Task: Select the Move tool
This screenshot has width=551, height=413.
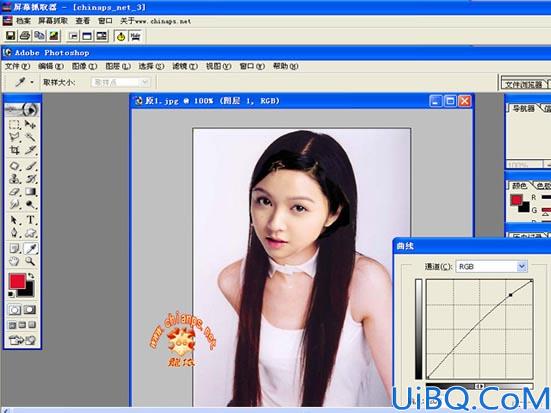Action: click(30, 124)
